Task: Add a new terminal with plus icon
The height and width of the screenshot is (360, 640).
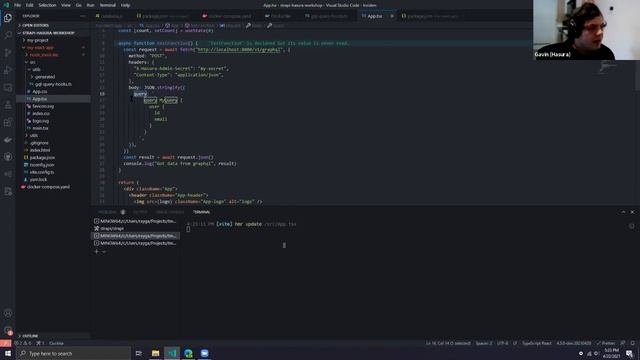Action: tap(96, 252)
